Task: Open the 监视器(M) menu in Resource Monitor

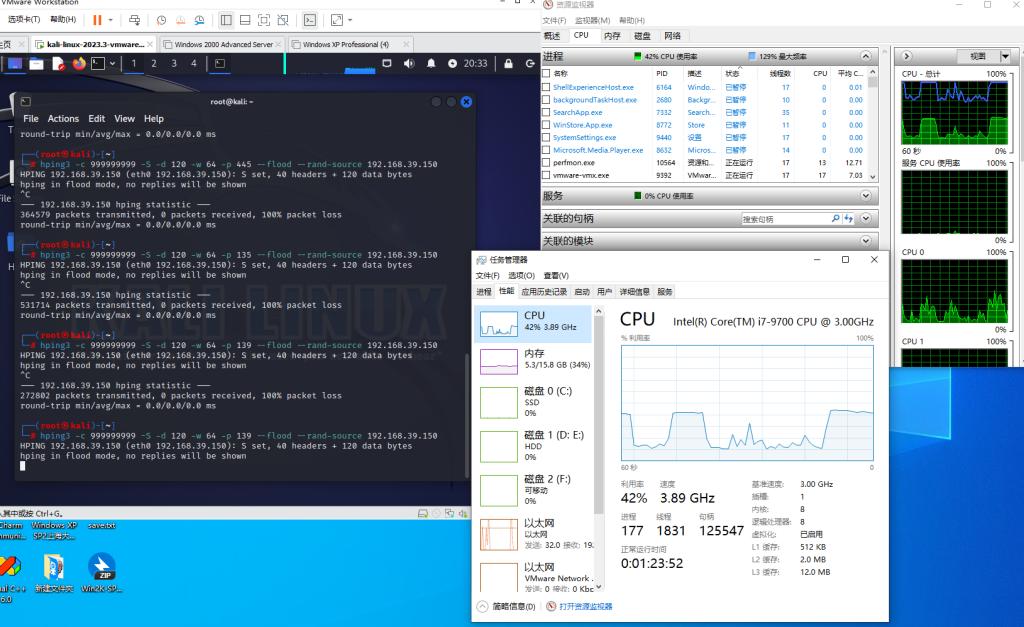Action: coord(592,20)
